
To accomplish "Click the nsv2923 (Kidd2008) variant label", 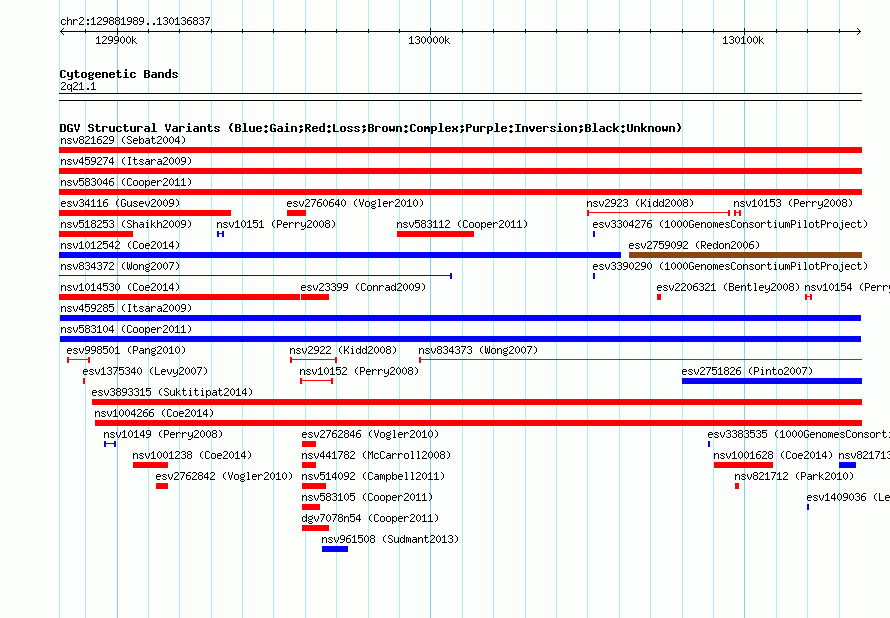I will [x=640, y=203].
